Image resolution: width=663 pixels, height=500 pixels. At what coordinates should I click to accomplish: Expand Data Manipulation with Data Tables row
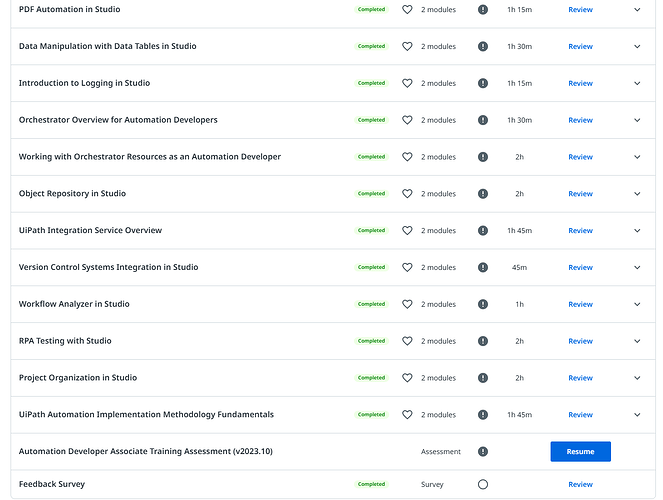click(x=637, y=46)
